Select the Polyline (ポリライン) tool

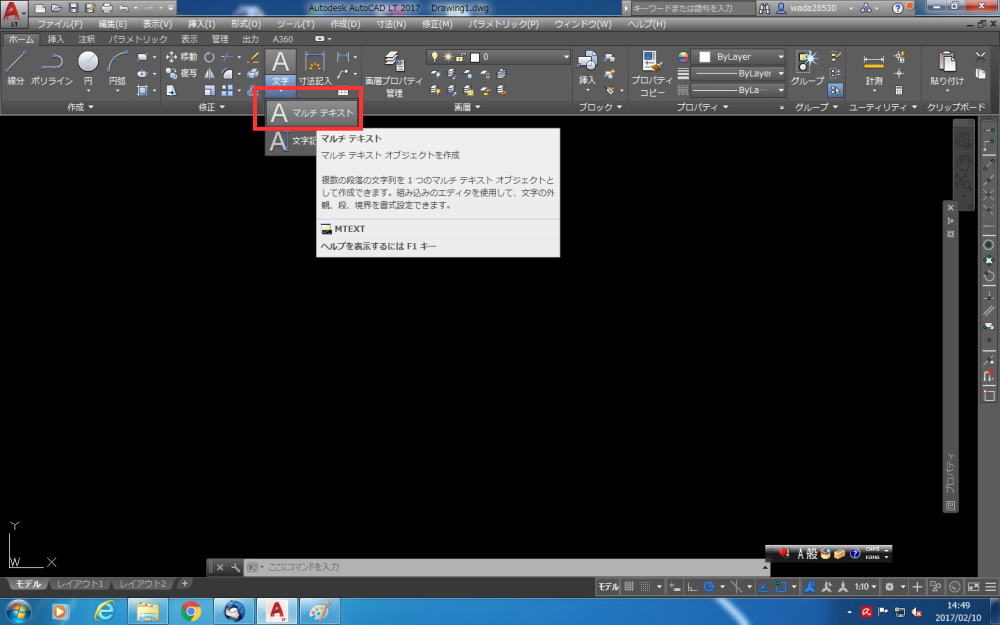(x=52, y=68)
